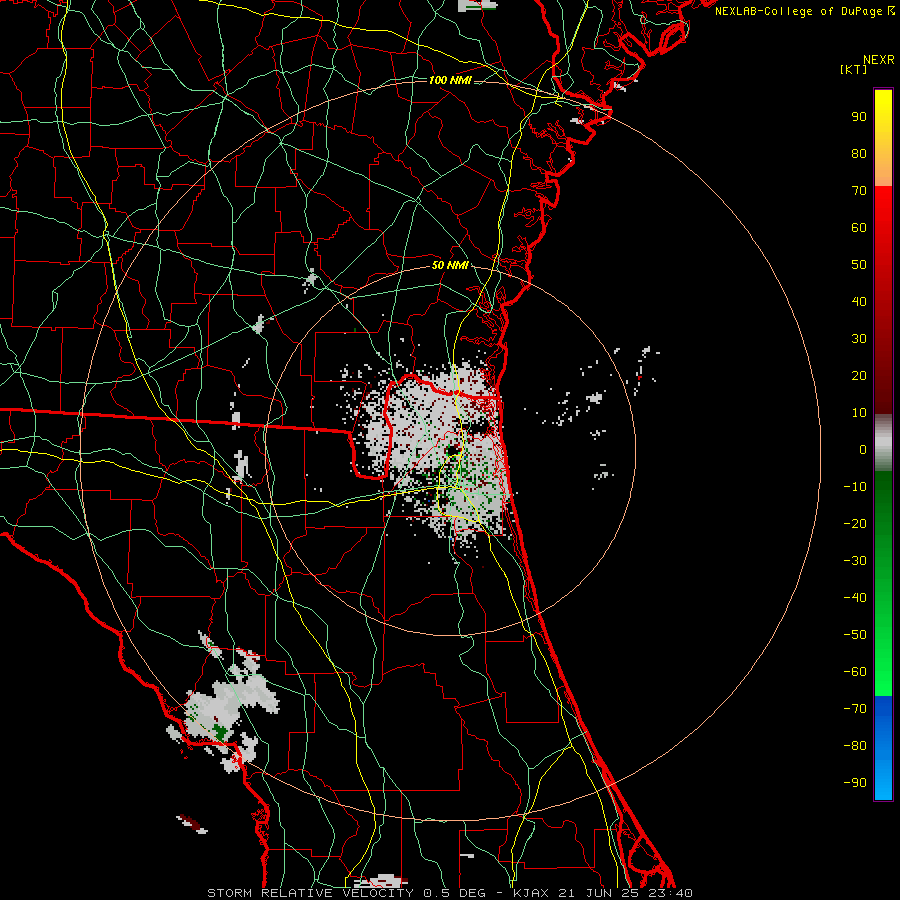Viewport: 900px width, 900px height.
Task: Click the 80 scale value
Action: coord(859,154)
